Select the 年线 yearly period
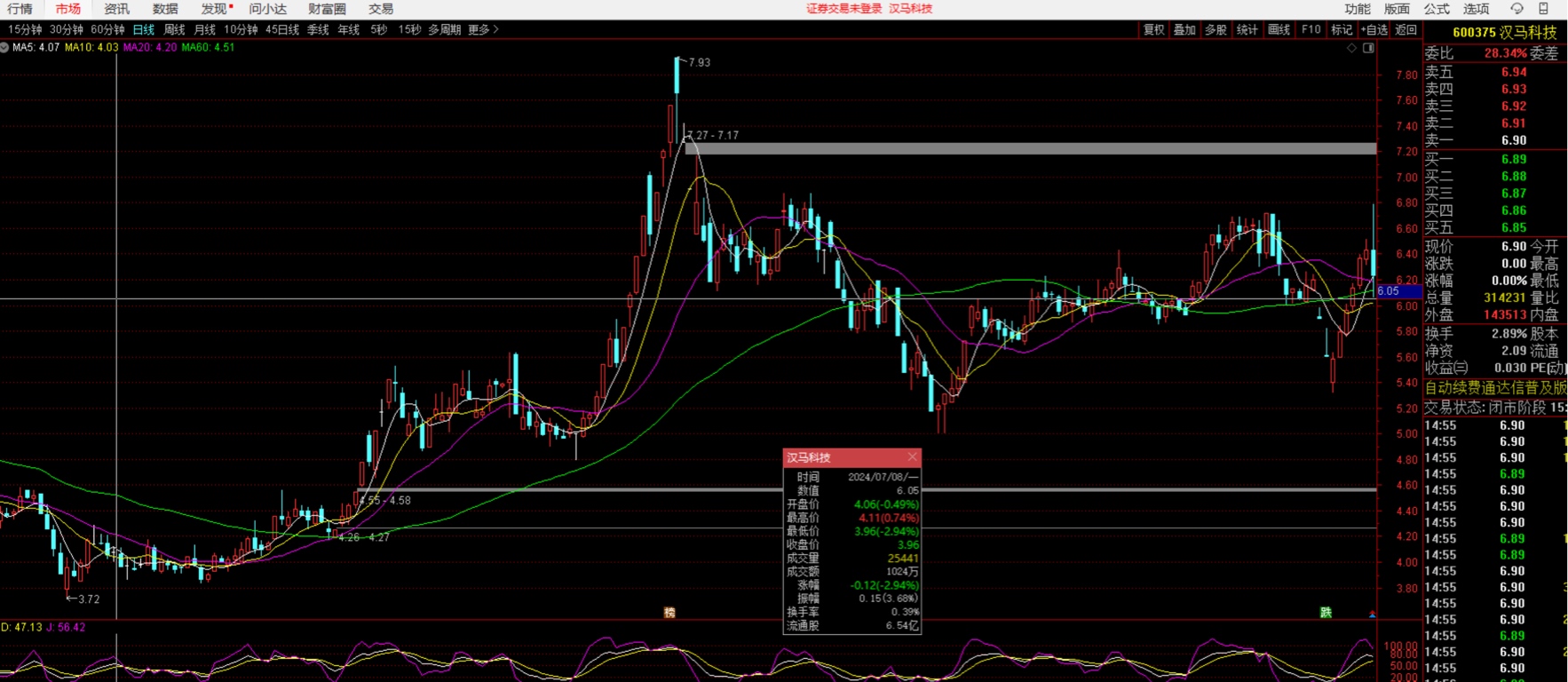Screen dimensions: 1568x682 pyautogui.click(x=348, y=29)
